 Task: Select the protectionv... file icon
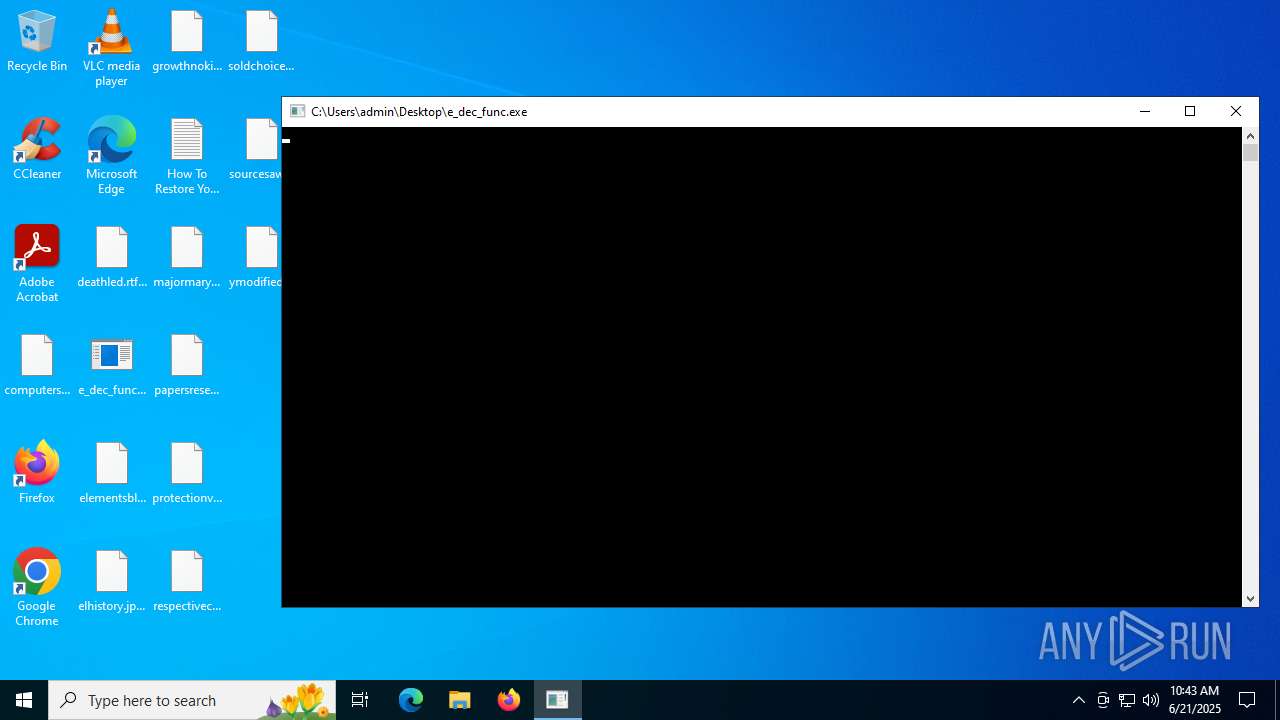click(x=187, y=474)
